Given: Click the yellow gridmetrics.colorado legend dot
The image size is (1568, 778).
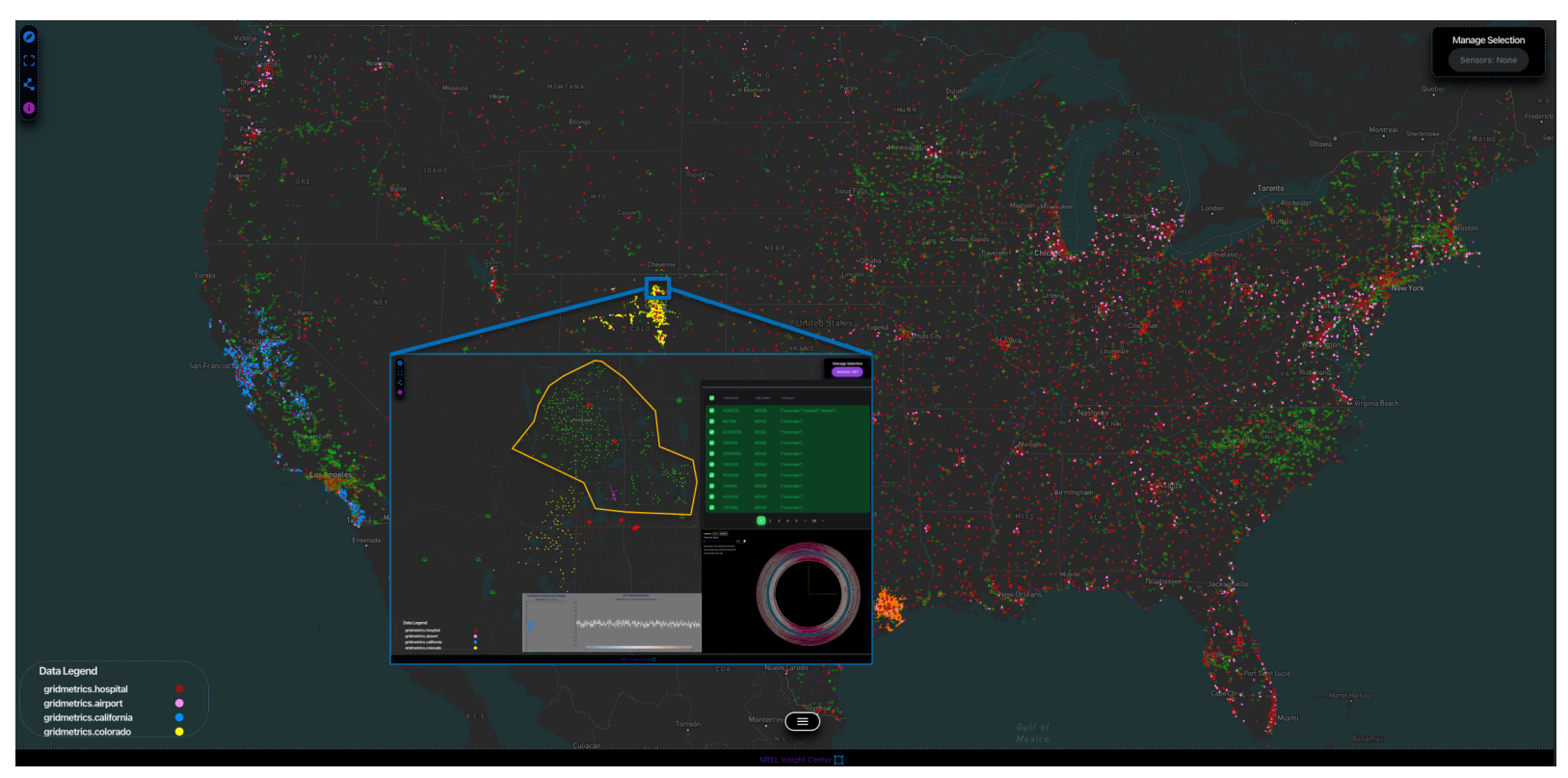Looking at the screenshot, I should (x=179, y=732).
